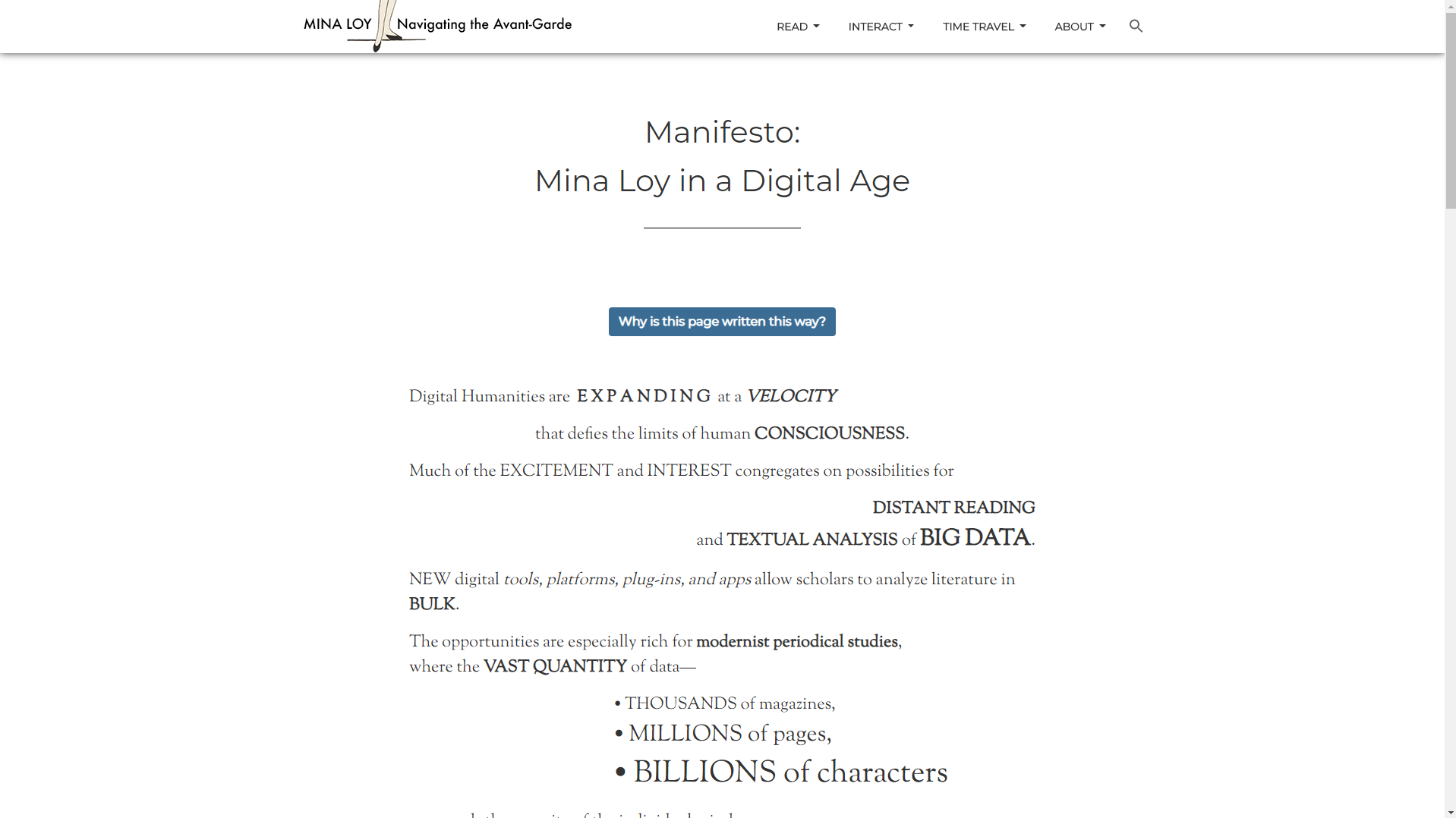Viewport: 1456px width, 818px height.
Task: Click the leg illustration in the logo
Action: [386, 27]
